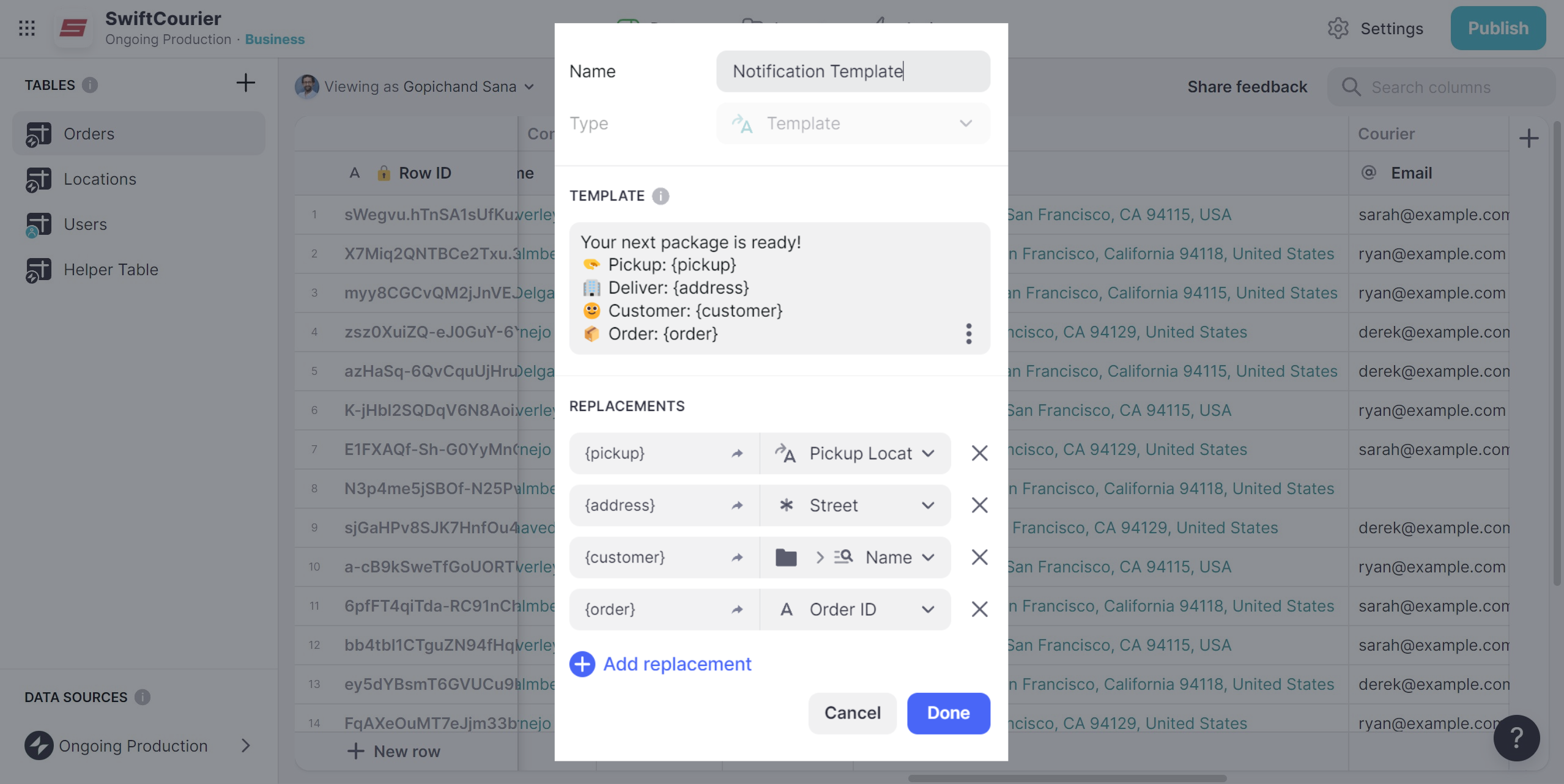Add a new column with plus icon

1529,138
